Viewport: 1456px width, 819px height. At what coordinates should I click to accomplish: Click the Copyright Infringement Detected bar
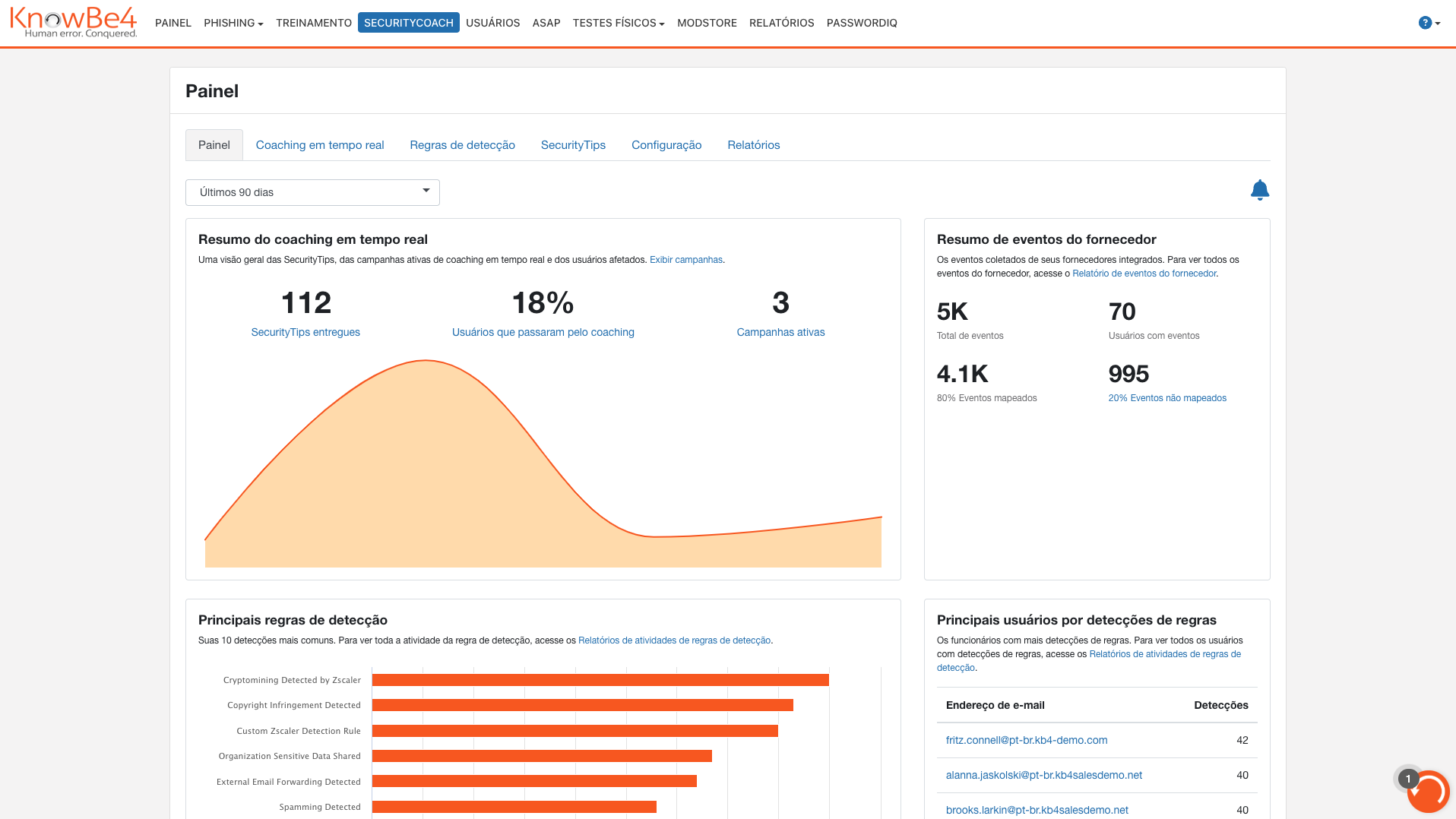click(582, 705)
